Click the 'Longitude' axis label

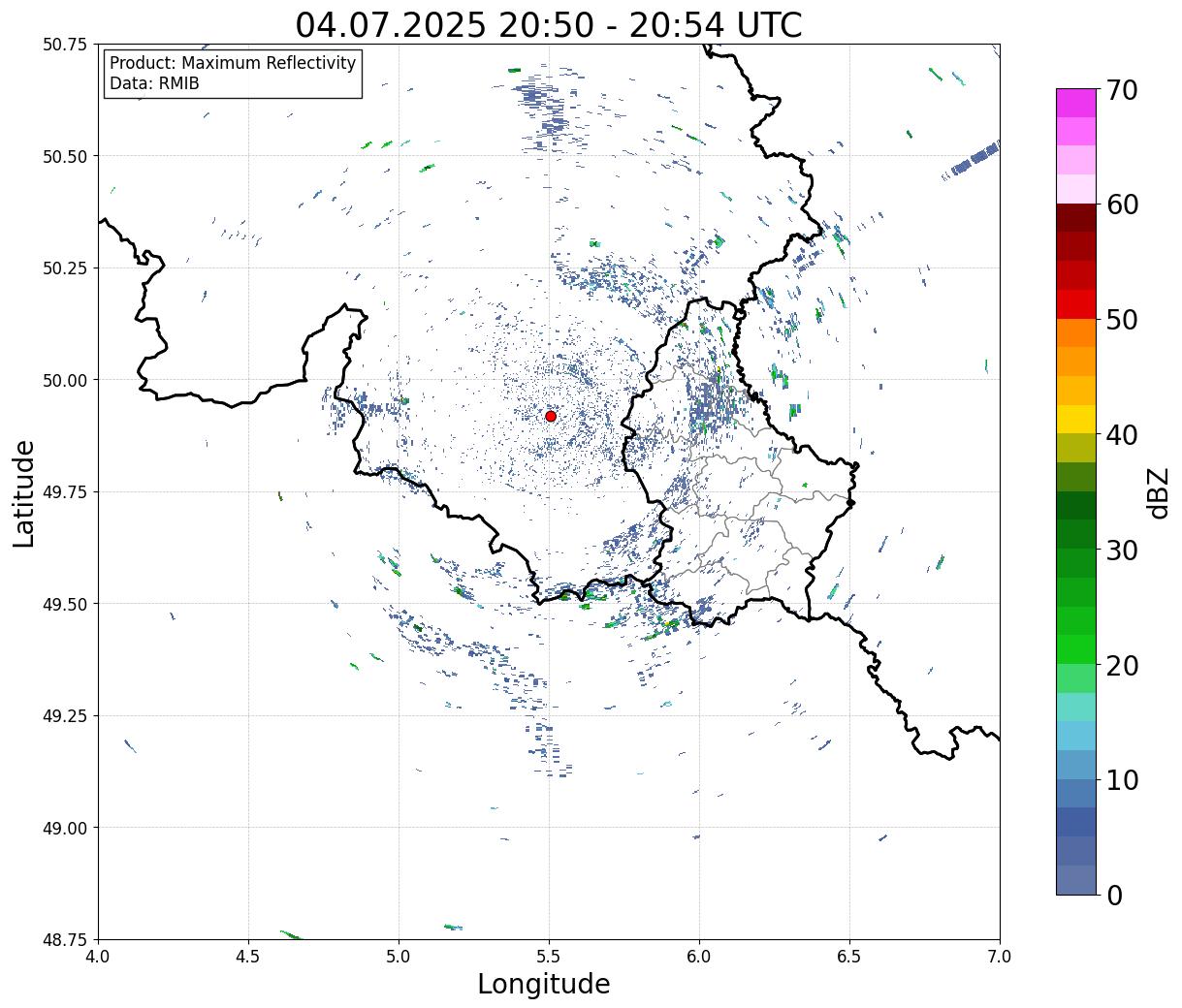(x=544, y=984)
